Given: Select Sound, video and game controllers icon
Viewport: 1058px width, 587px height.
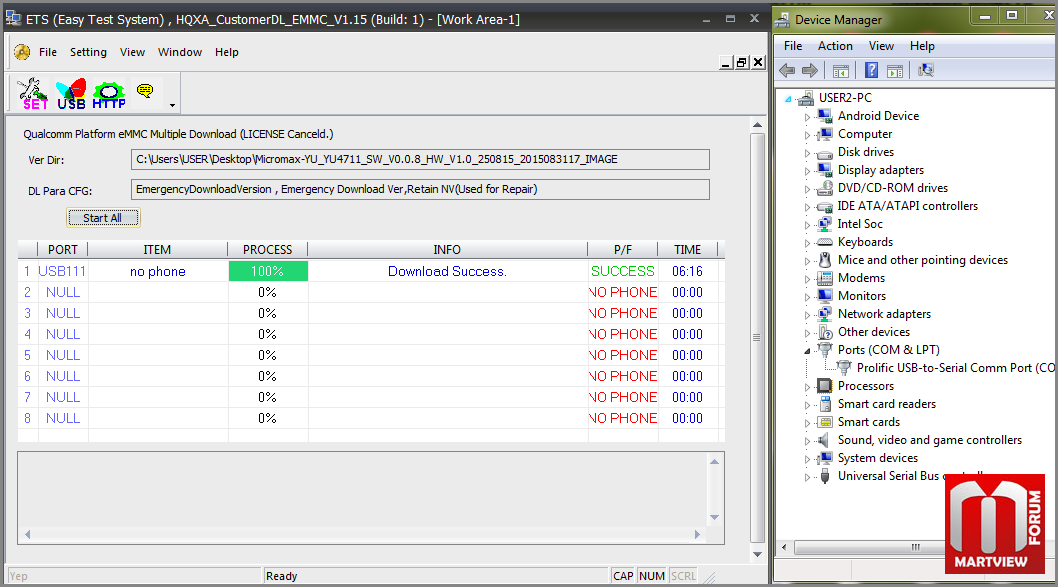Looking at the screenshot, I should point(824,440).
